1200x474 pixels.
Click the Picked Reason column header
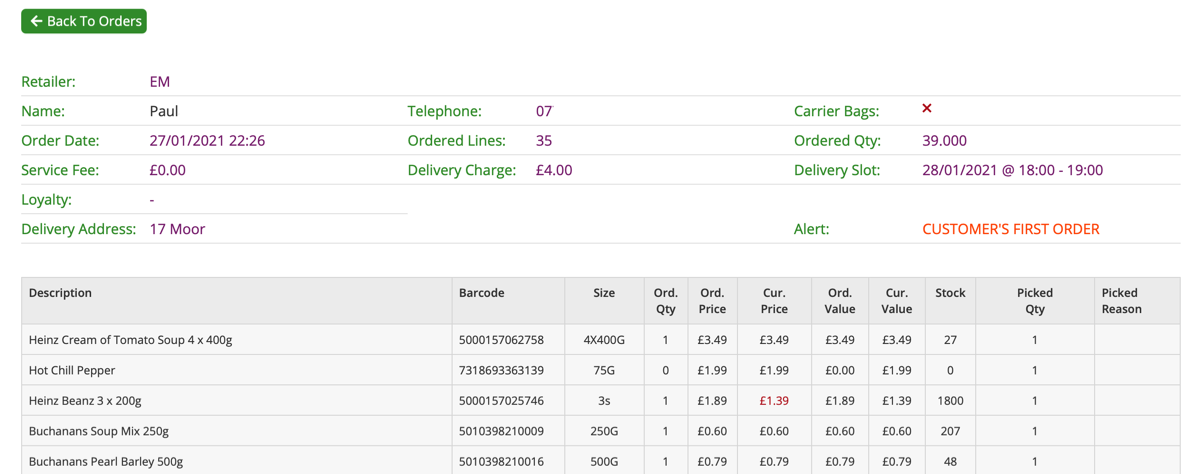[1121, 301]
